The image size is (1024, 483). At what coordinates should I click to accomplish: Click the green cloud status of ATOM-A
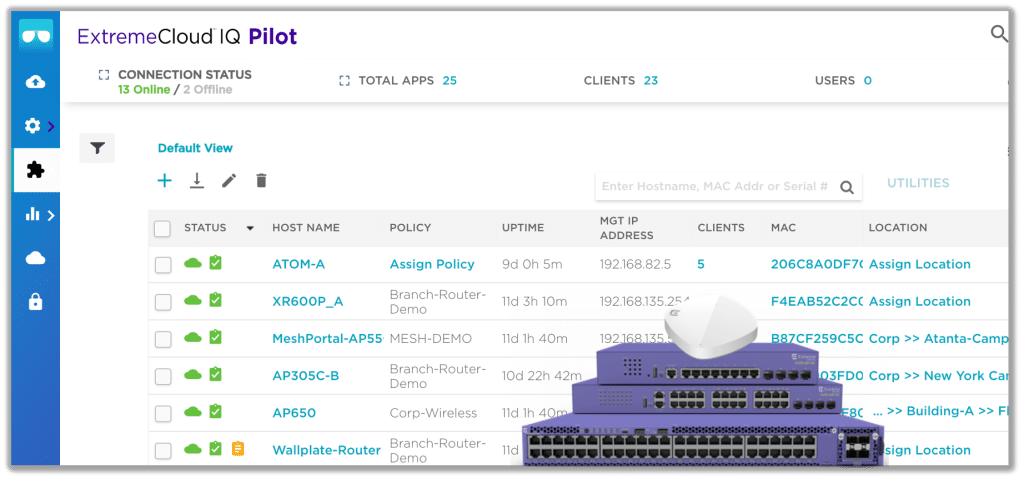pyautogui.click(x=193, y=263)
